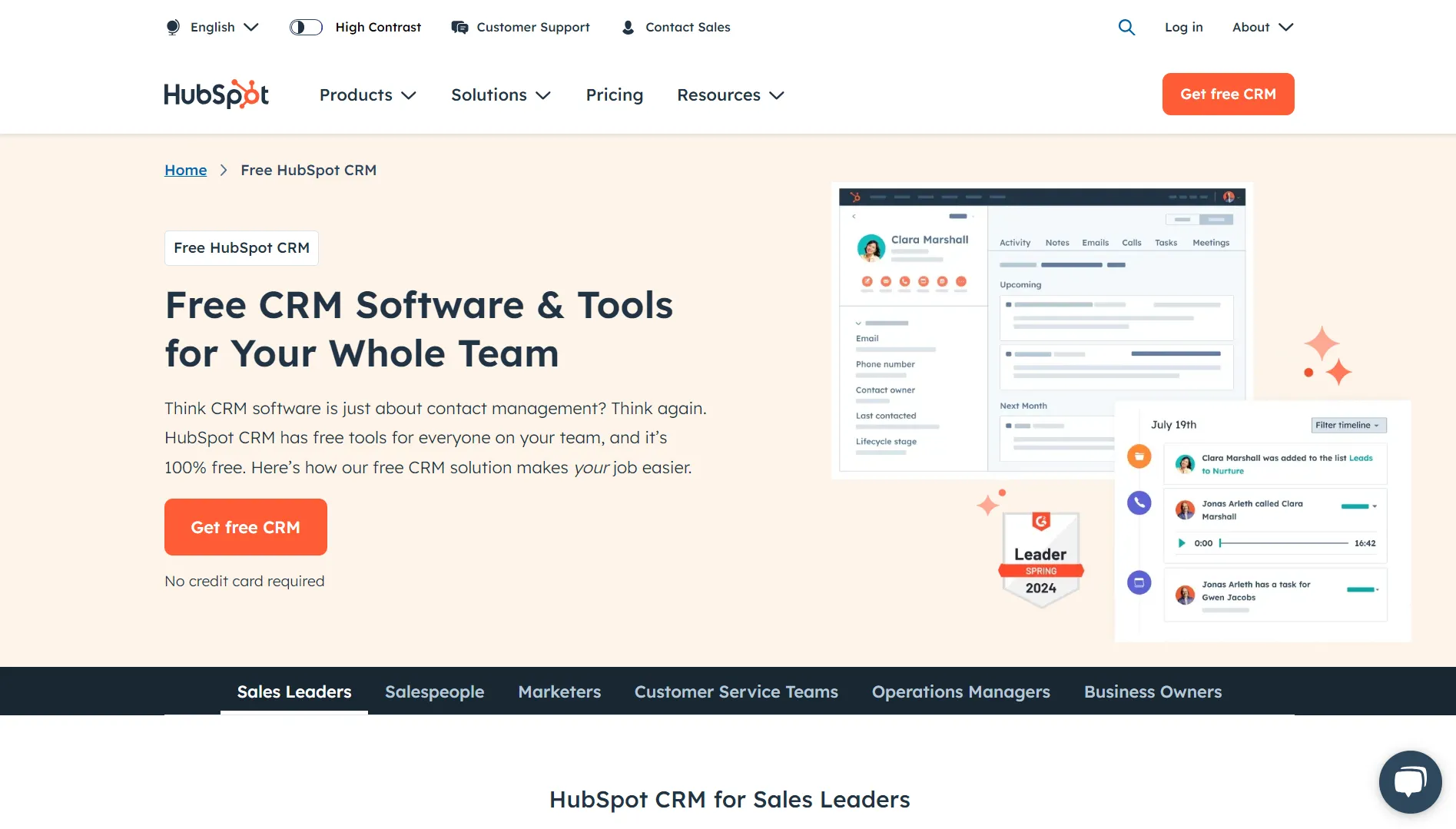Screen dimensions: 1456x829
Task: Click the G2 Leader Spring 2024 badge
Action: coord(1041,560)
